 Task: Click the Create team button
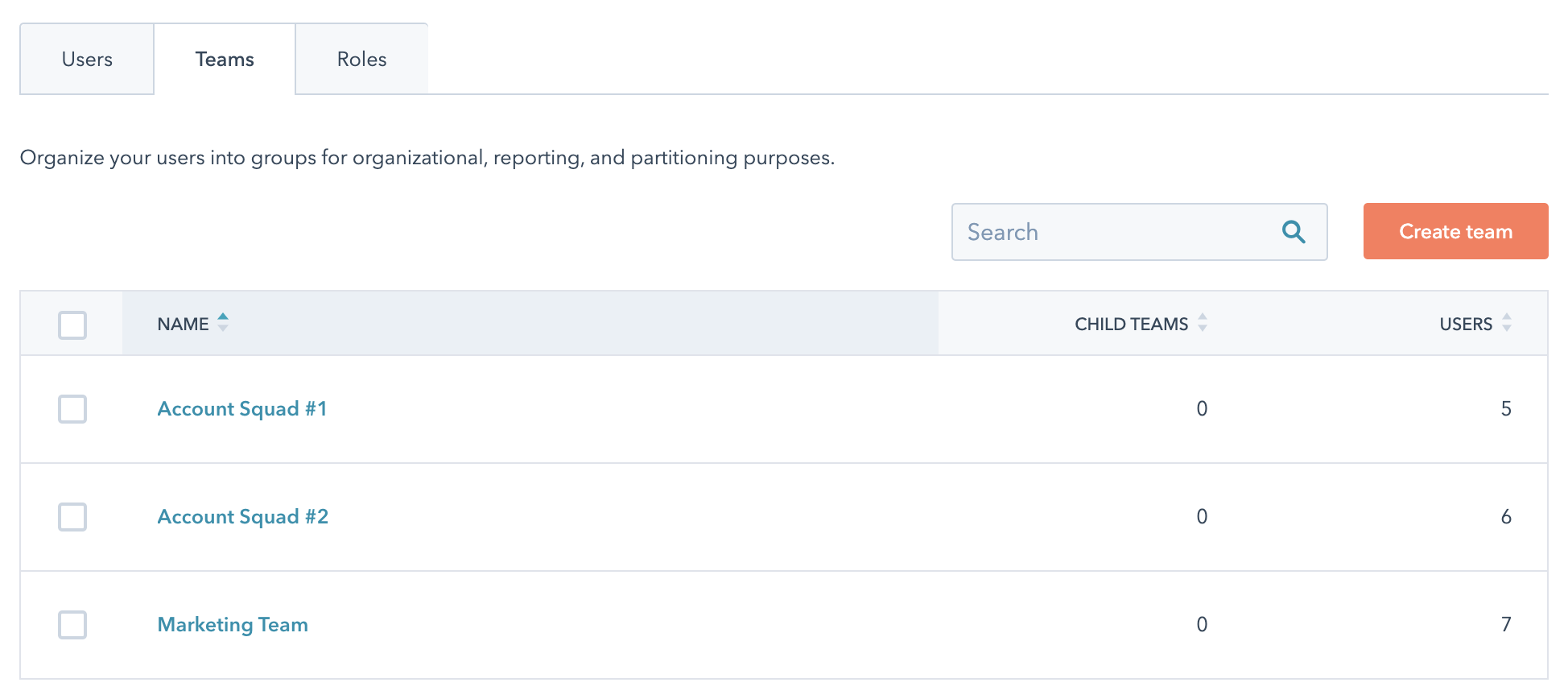(x=1455, y=231)
